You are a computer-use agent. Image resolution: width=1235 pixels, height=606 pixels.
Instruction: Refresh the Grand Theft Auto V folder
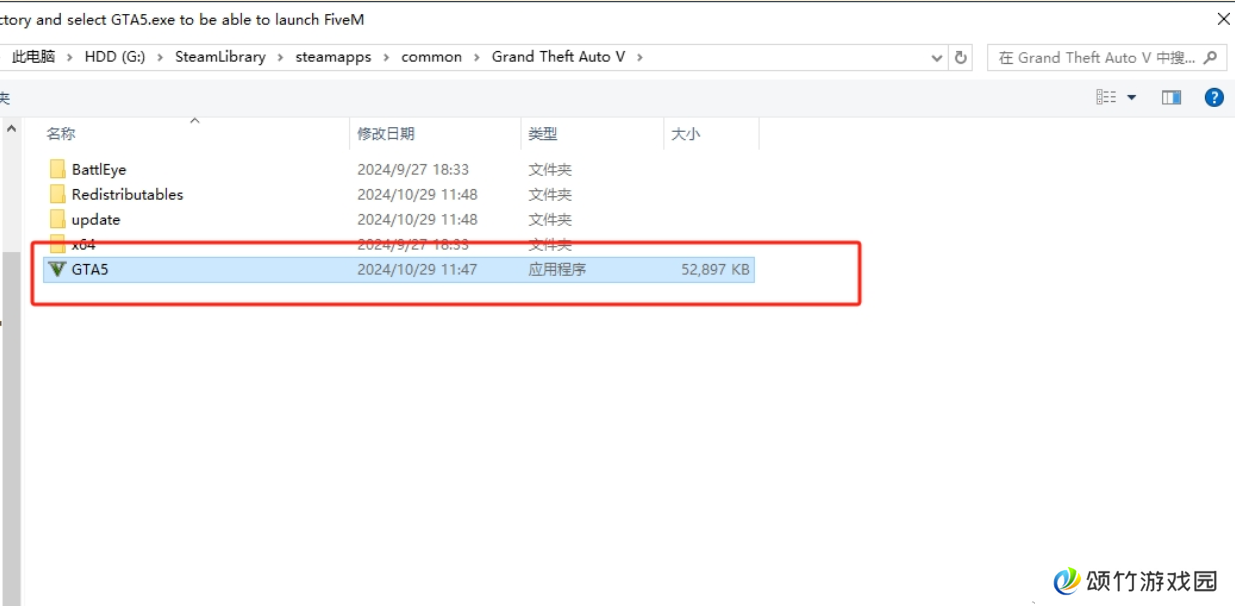click(961, 57)
